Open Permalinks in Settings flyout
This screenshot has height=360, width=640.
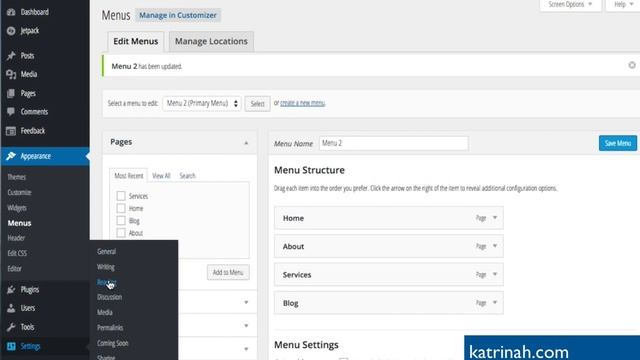tap(110, 328)
